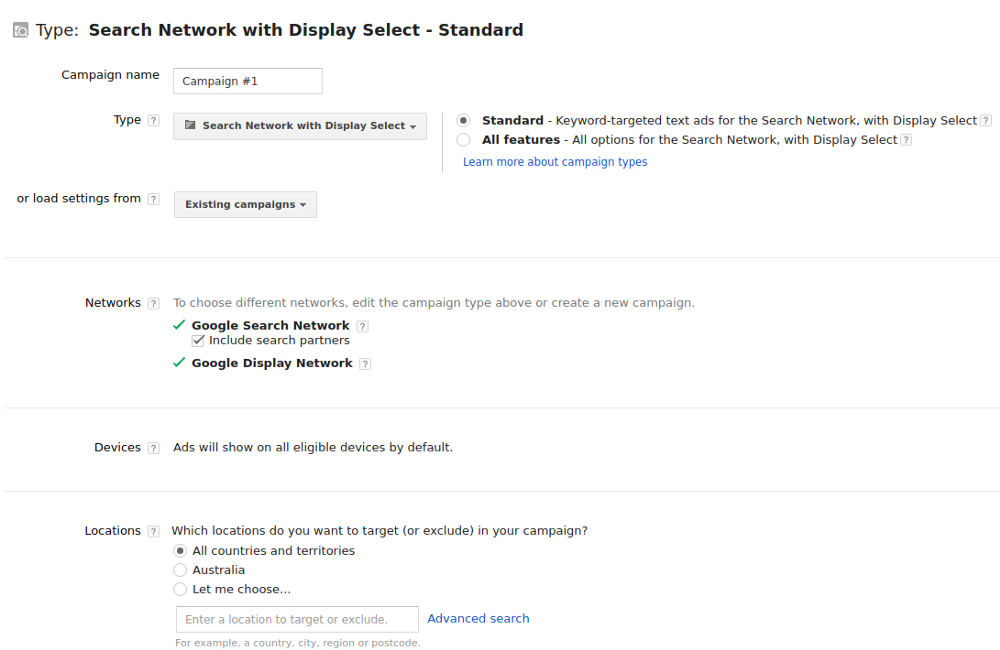Screen dimensions: 1000x650
Task: Click help icon next to Google Search Network
Action: [362, 326]
